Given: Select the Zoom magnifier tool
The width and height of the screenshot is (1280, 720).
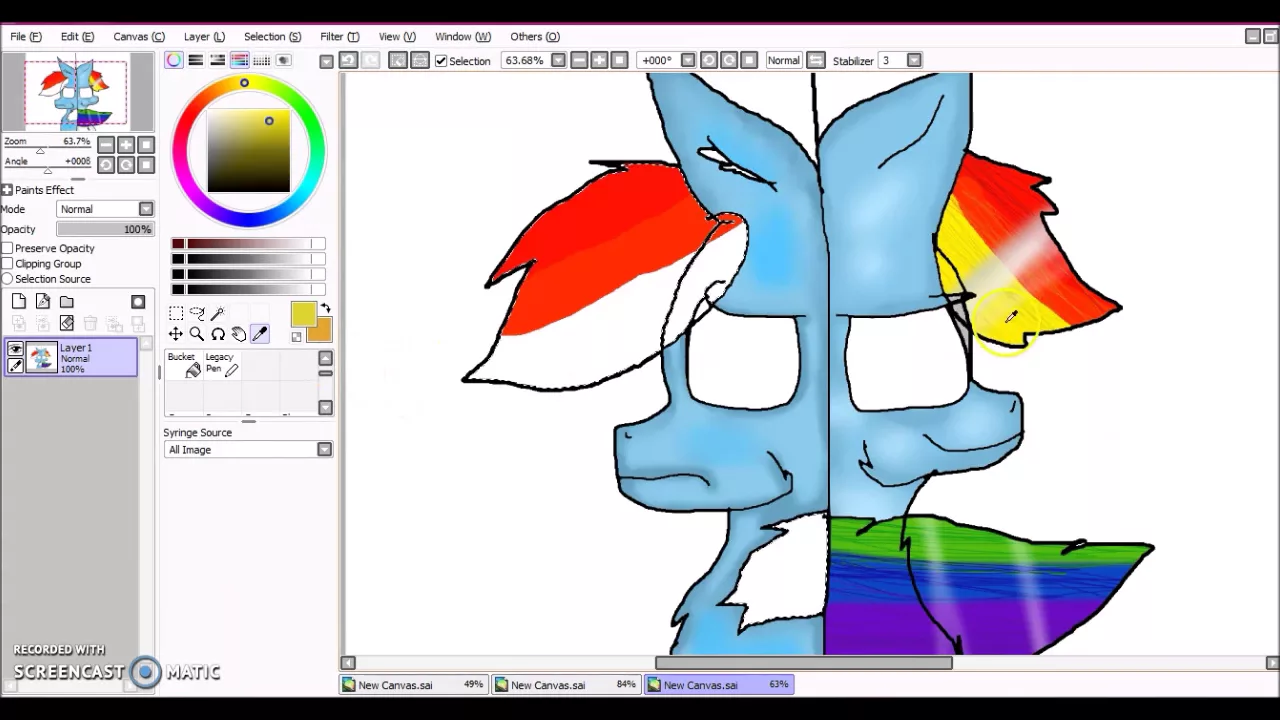Looking at the screenshot, I should tap(197, 334).
